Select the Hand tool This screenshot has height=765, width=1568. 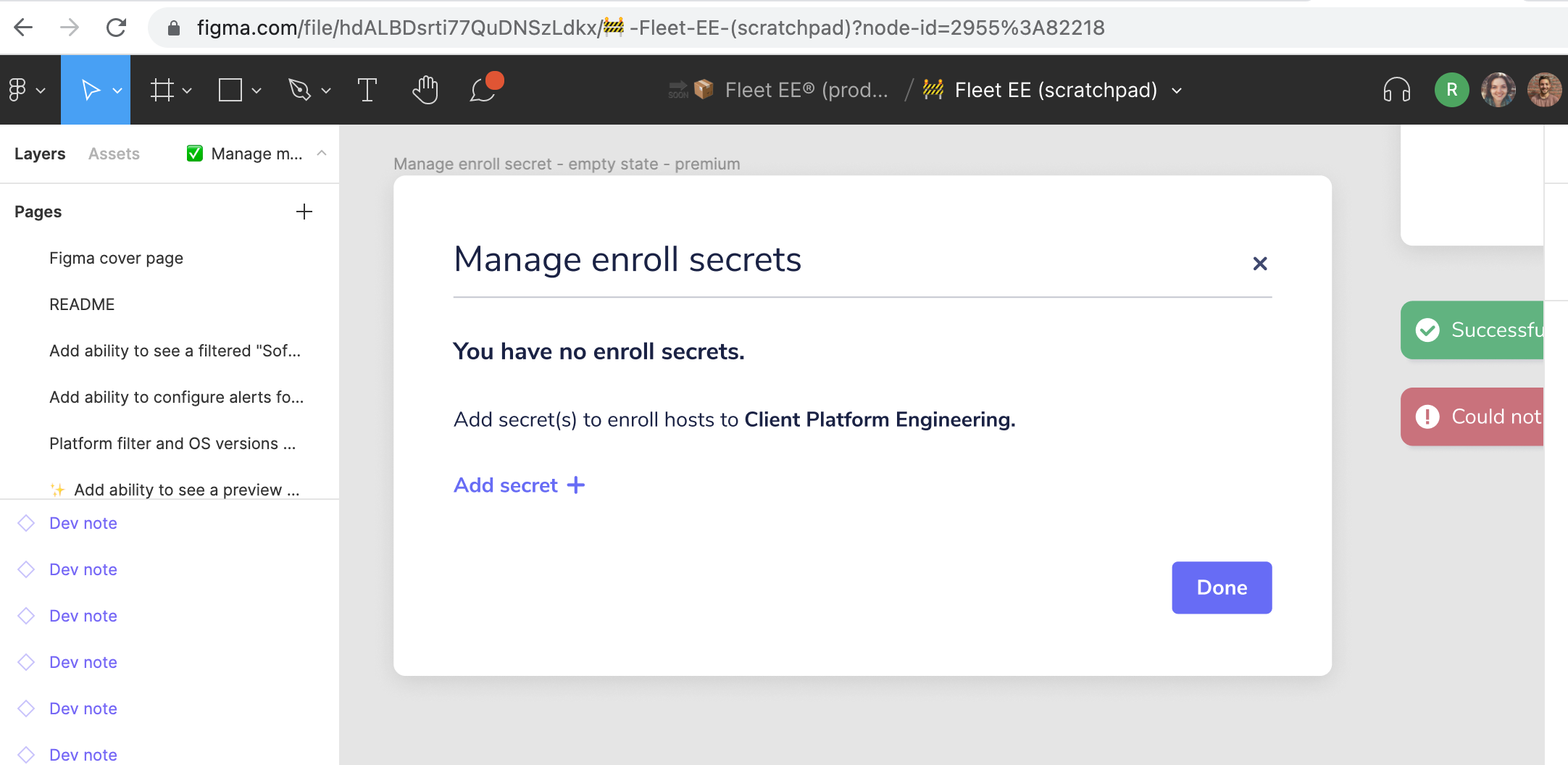(425, 89)
